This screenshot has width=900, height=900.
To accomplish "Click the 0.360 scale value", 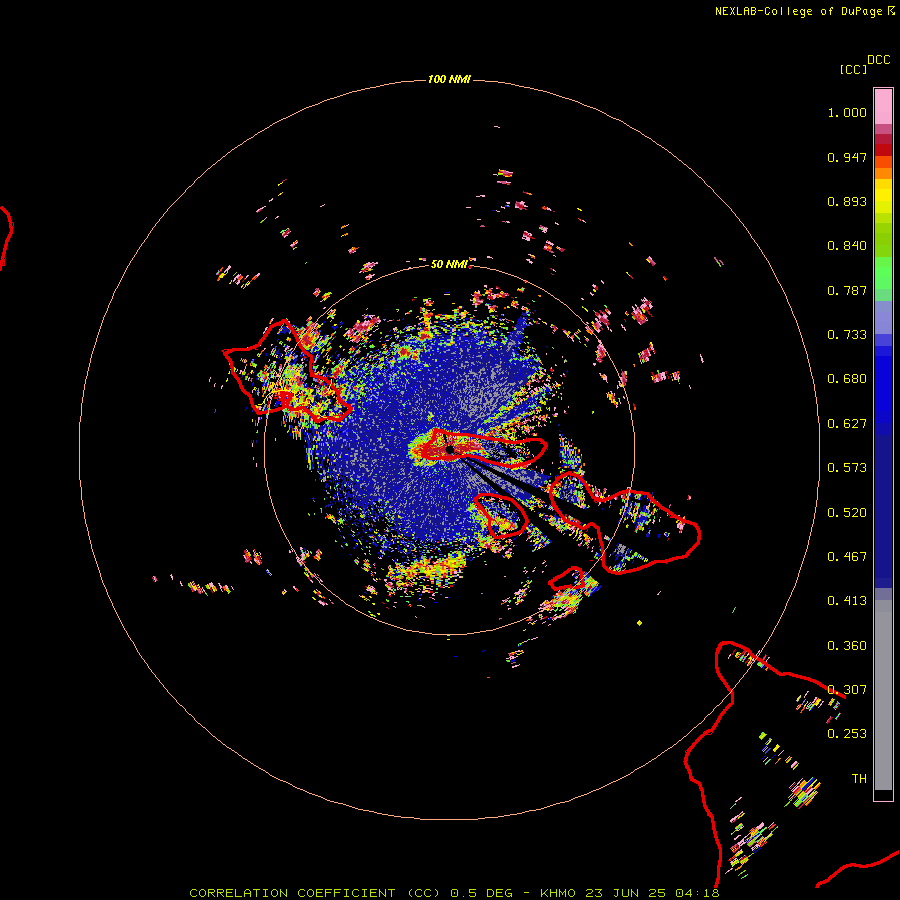I will coord(847,646).
